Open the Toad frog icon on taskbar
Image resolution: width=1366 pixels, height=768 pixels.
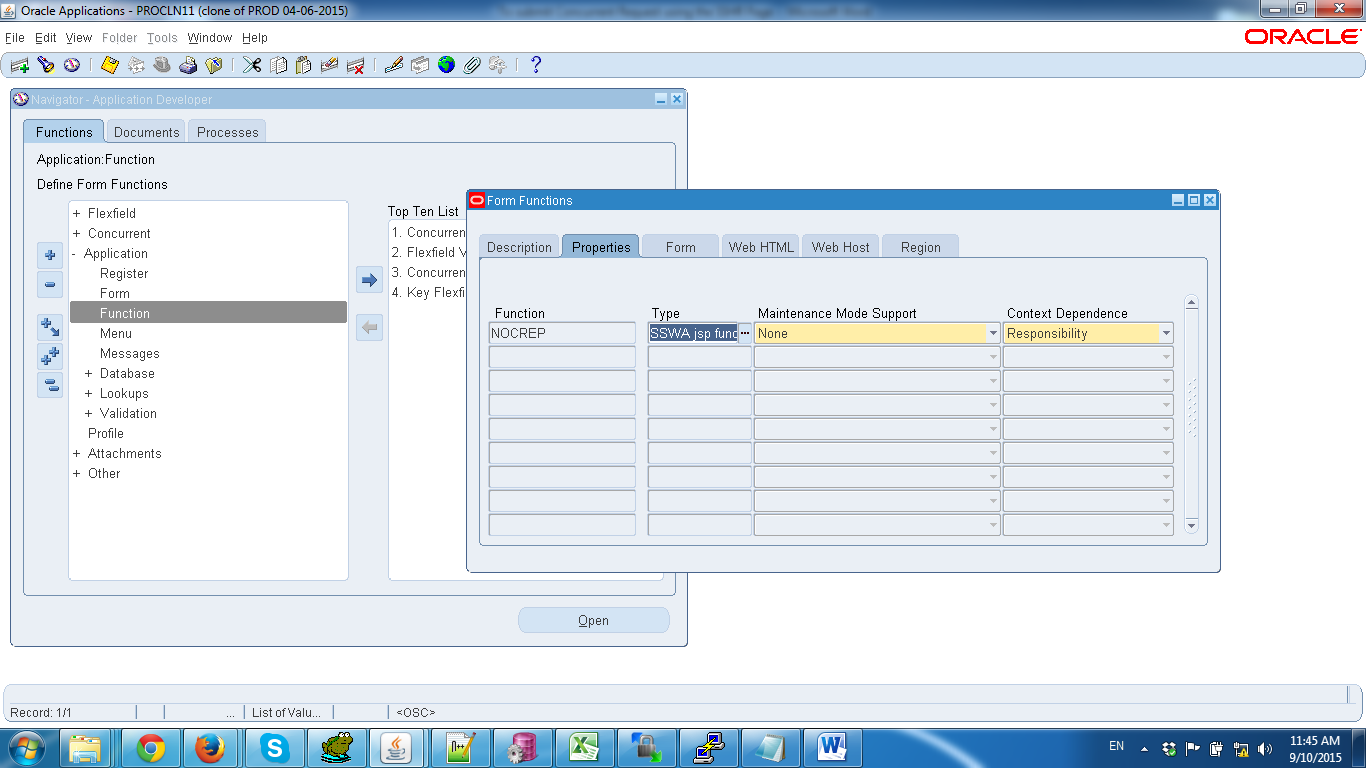[336, 747]
